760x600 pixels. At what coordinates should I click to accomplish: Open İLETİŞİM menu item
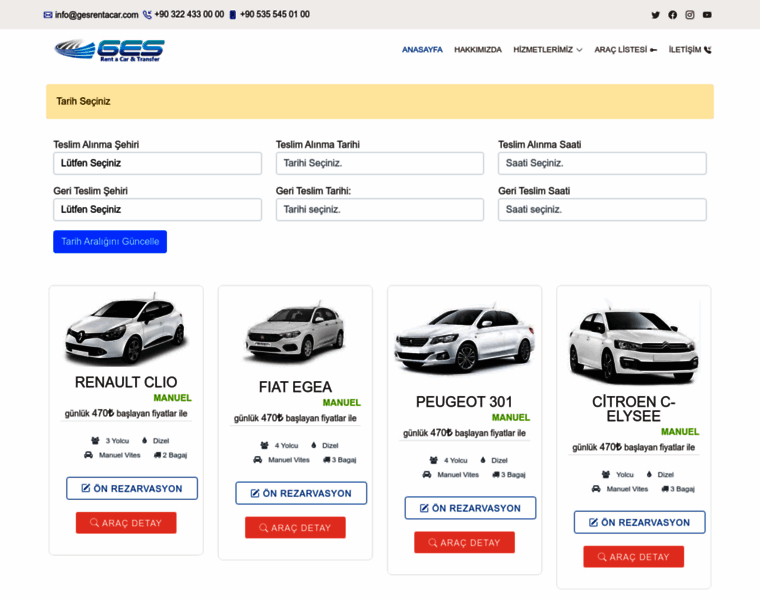pyautogui.click(x=690, y=50)
